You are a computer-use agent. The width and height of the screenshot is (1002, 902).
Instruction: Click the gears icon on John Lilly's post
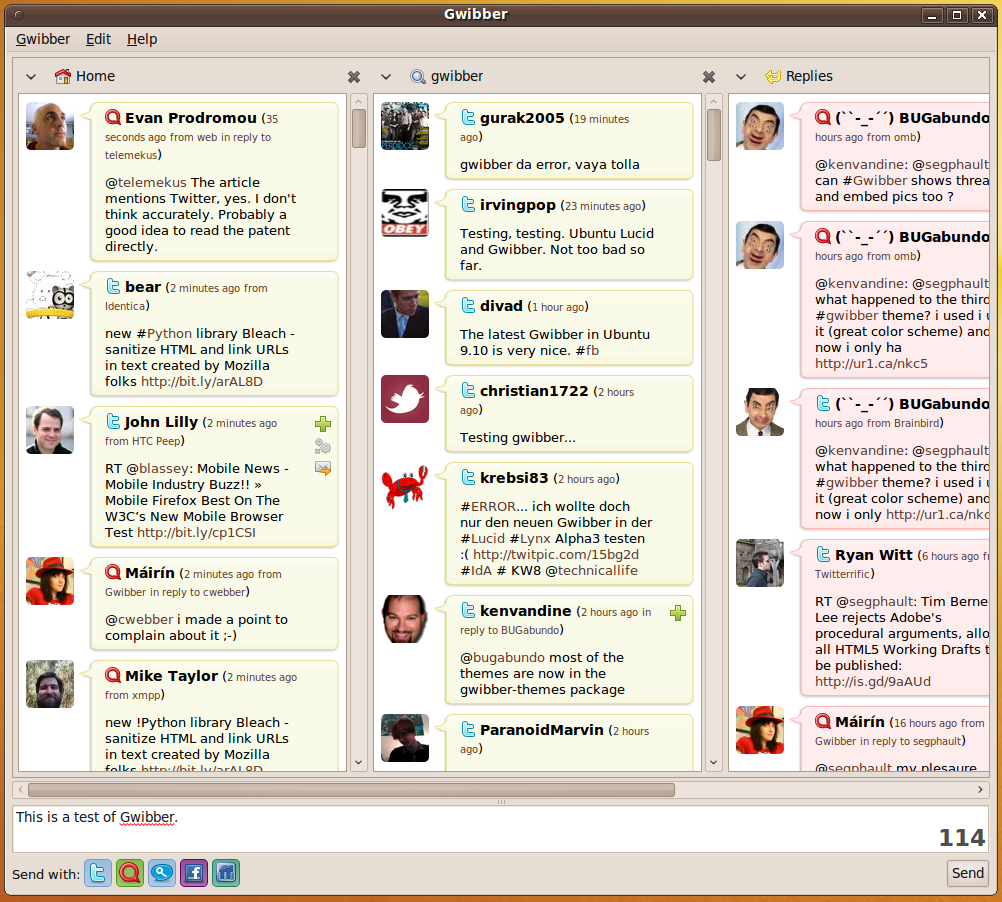[323, 446]
